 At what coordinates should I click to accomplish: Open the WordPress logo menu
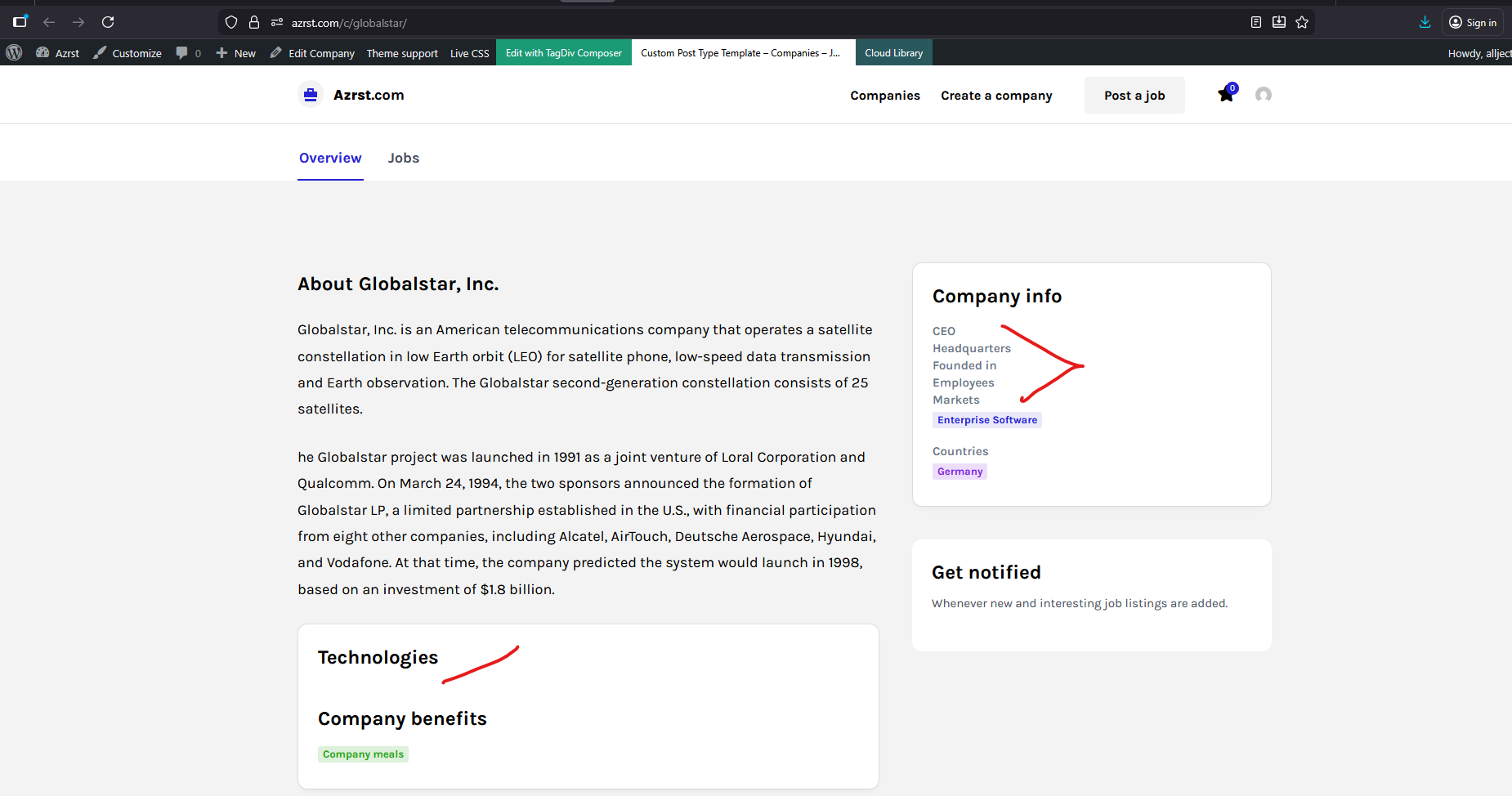14,53
